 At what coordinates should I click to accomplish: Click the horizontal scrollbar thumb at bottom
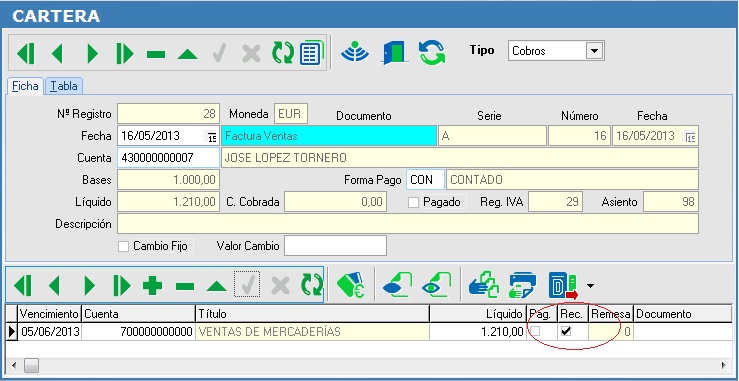32,364
